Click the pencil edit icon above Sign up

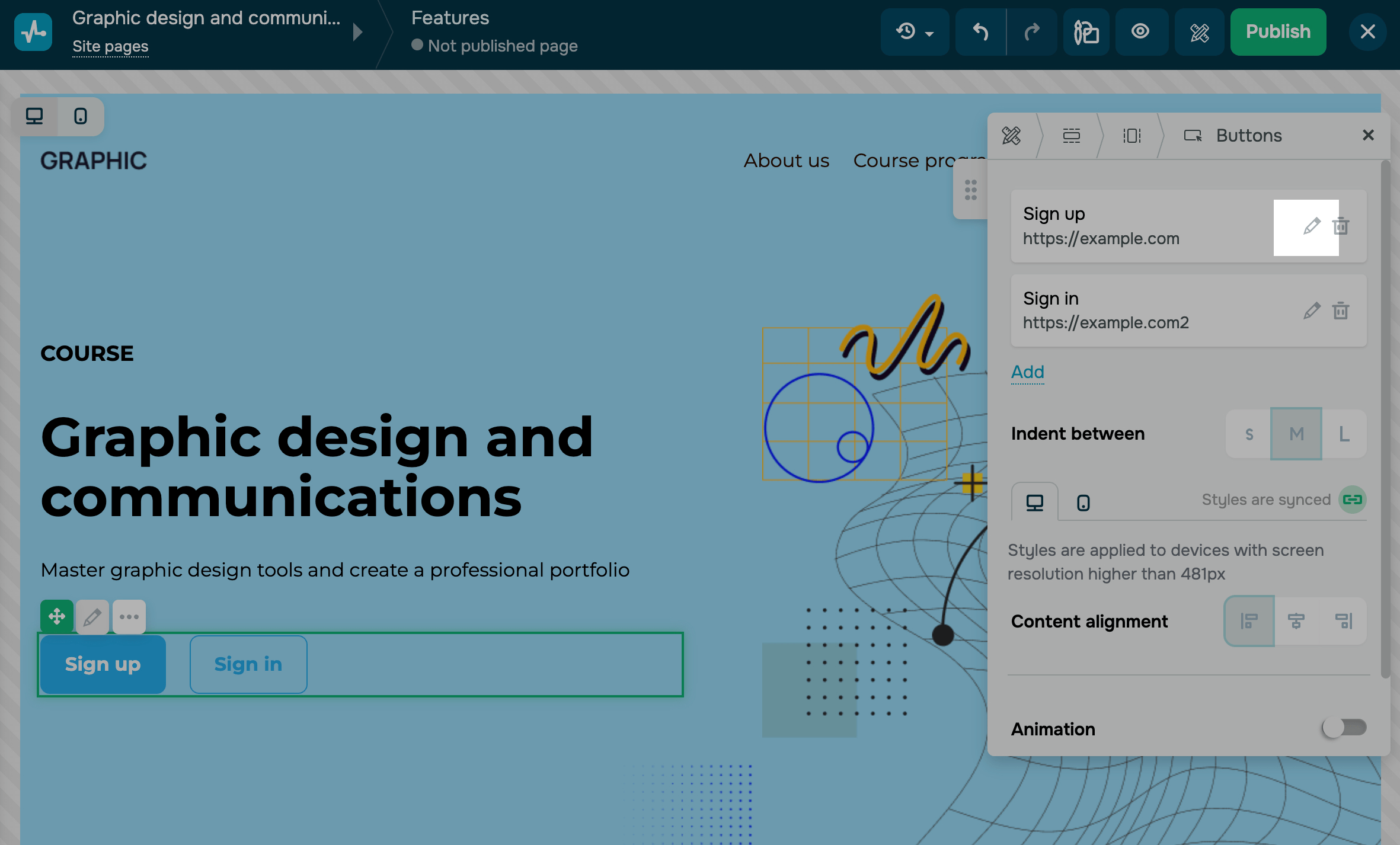tap(92, 617)
